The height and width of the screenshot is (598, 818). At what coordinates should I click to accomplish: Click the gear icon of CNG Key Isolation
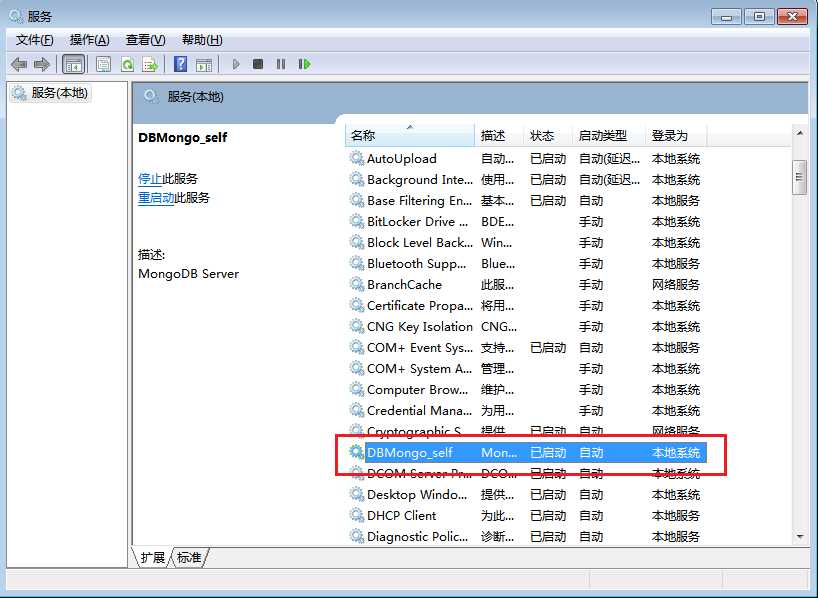click(356, 326)
